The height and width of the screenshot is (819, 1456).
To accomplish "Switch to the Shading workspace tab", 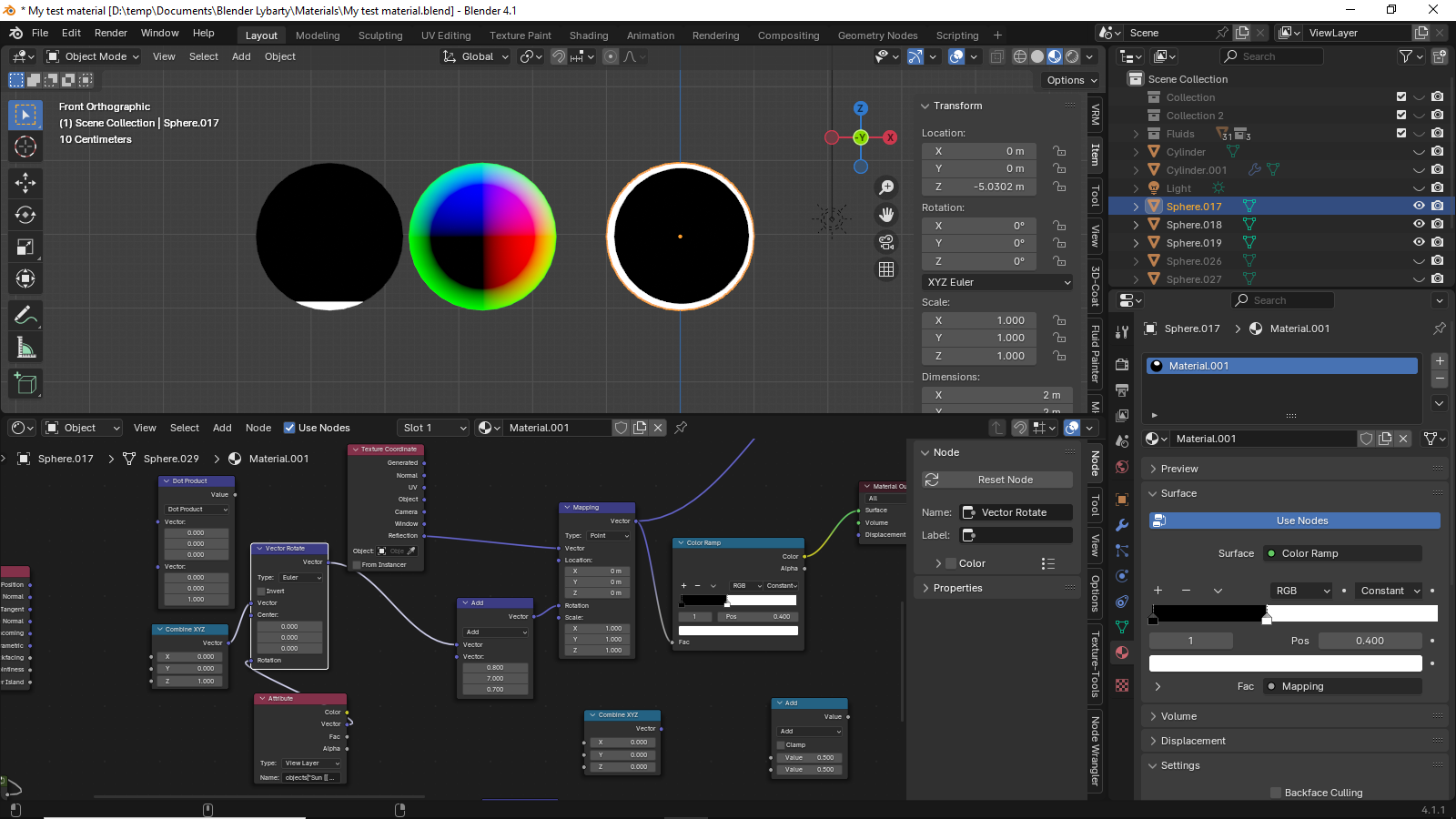I will tap(589, 35).
